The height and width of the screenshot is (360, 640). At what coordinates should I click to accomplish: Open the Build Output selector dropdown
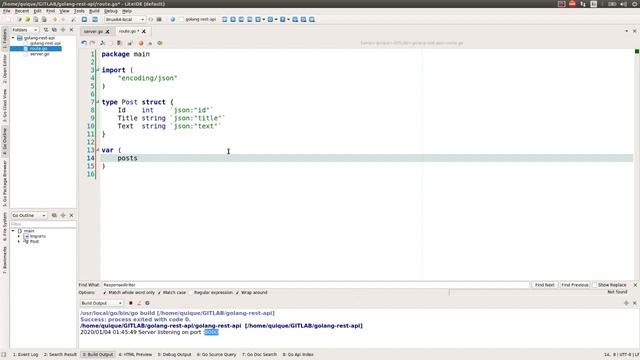point(101,303)
